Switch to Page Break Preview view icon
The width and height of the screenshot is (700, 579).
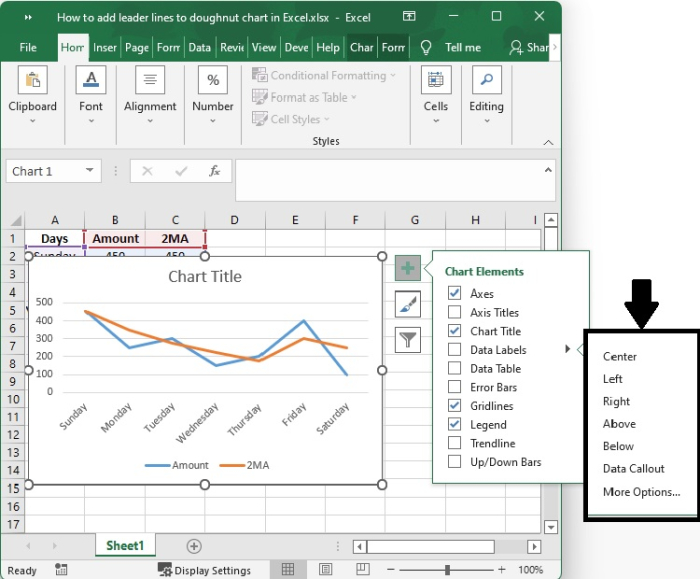(362, 569)
